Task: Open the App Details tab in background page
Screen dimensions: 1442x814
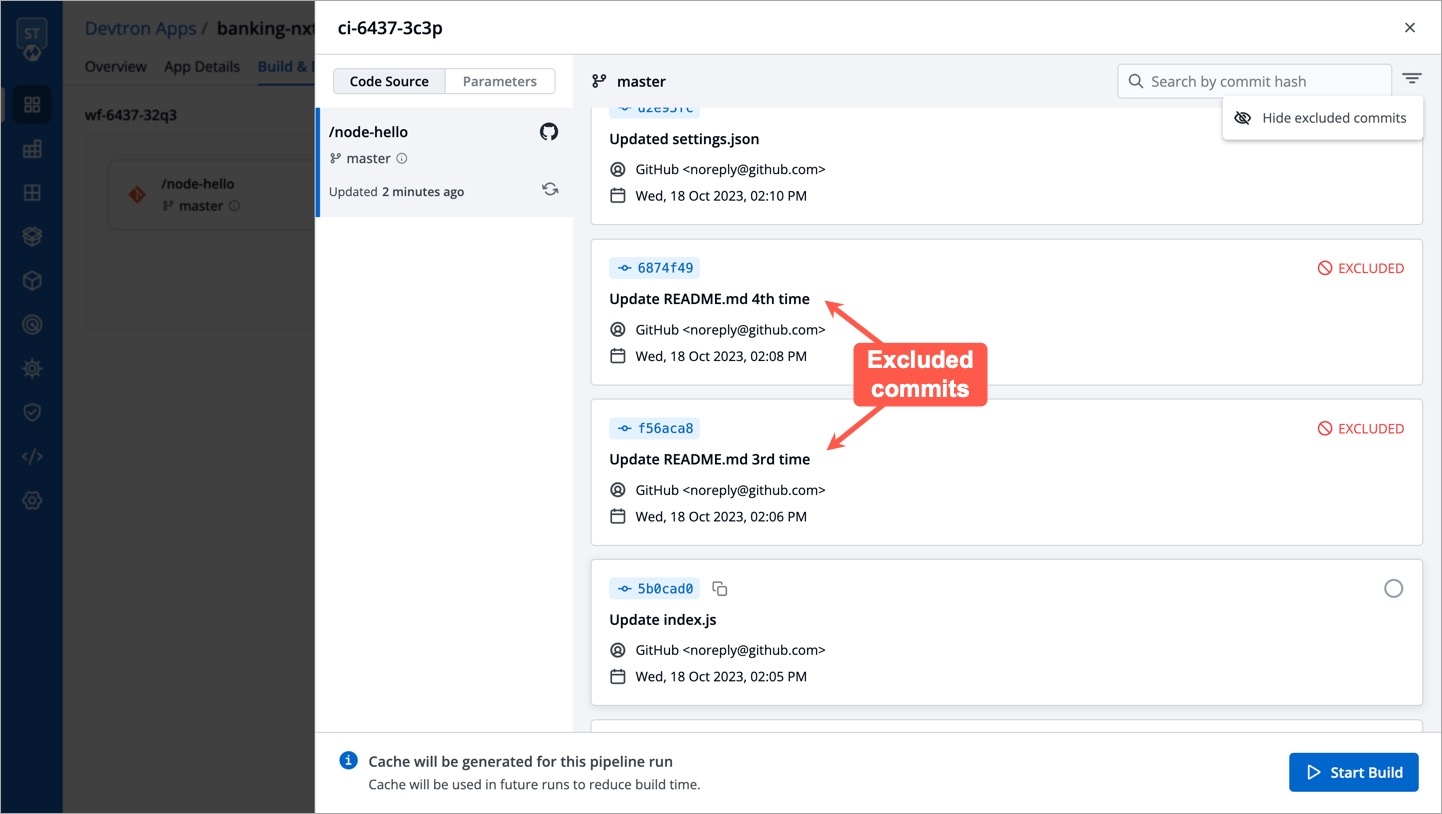Action: coord(202,66)
